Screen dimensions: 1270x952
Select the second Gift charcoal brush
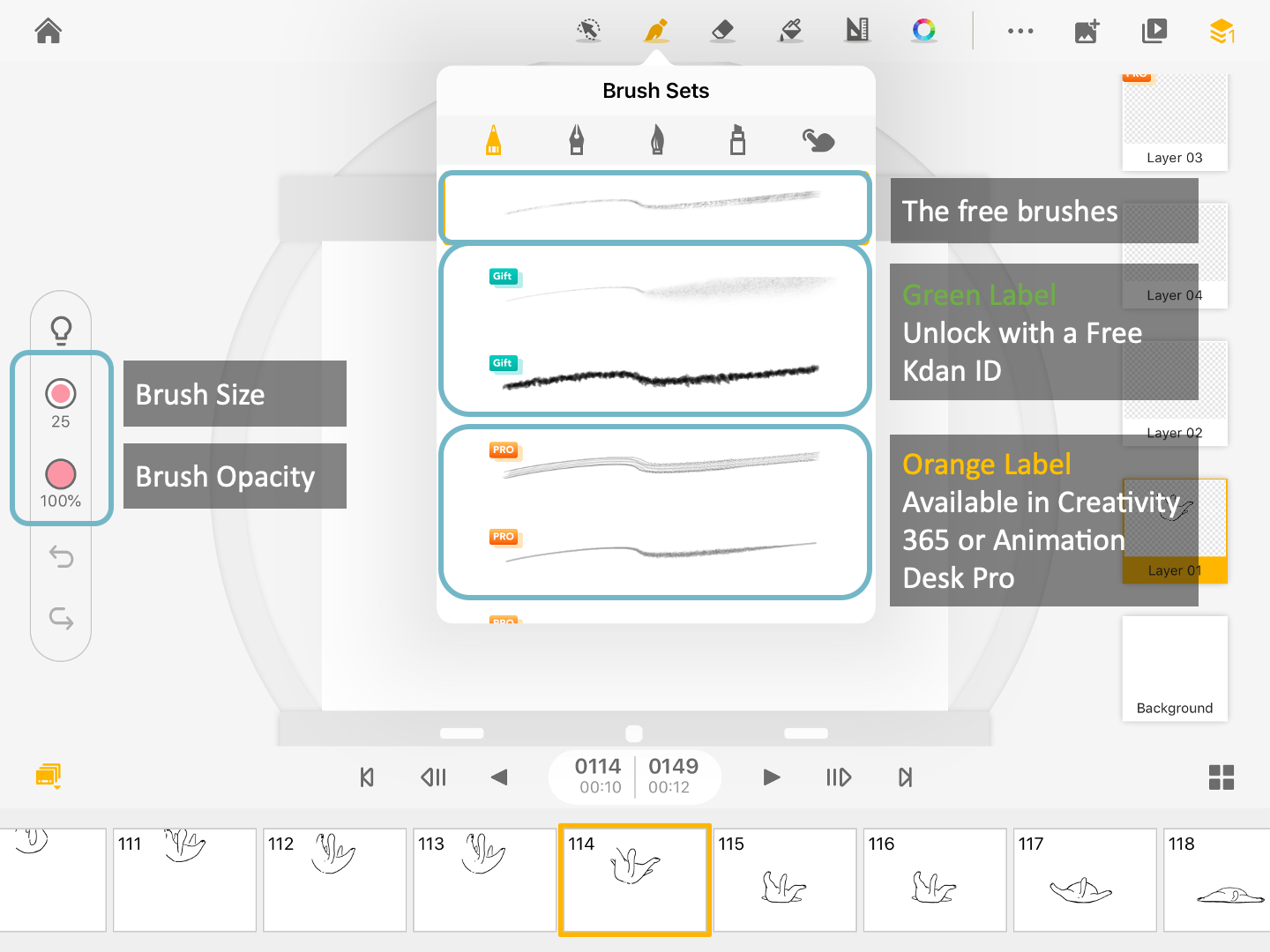coord(655,374)
